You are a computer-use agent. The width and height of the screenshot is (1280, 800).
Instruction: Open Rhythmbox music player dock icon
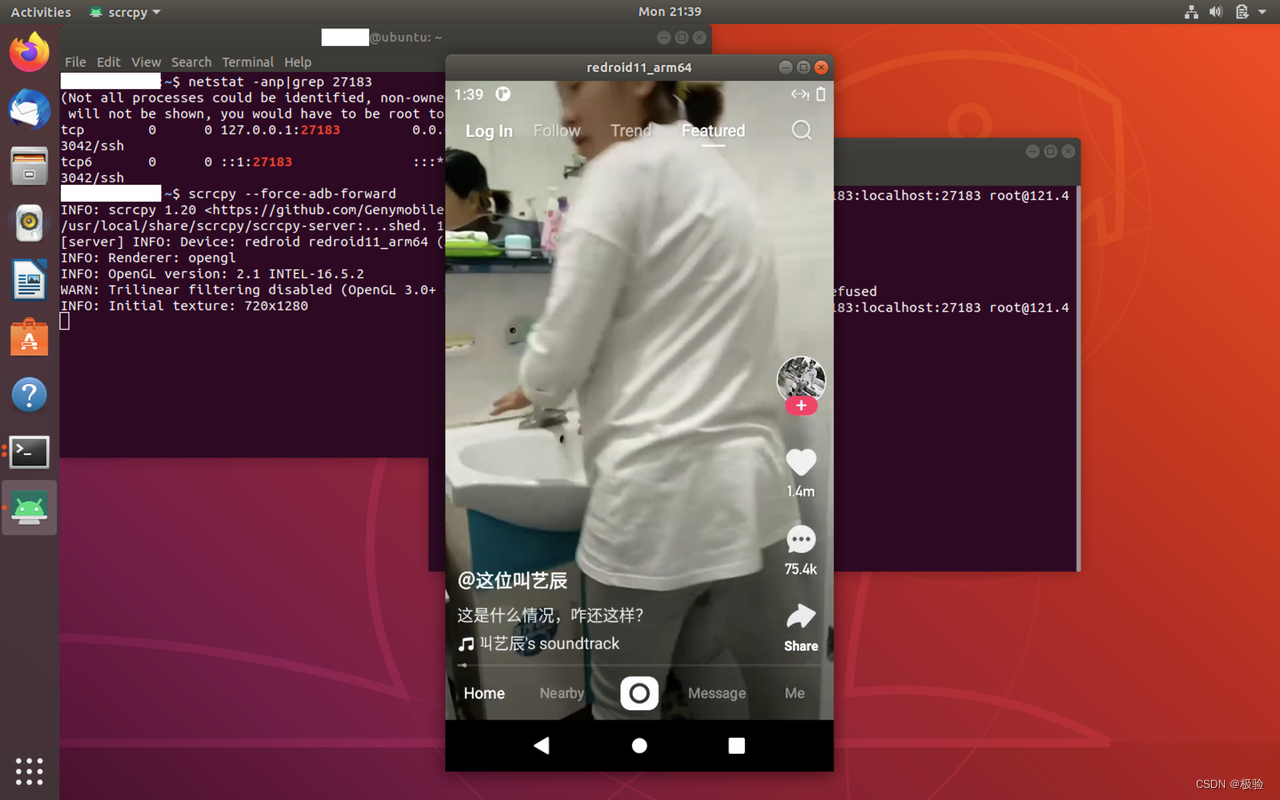click(x=29, y=223)
